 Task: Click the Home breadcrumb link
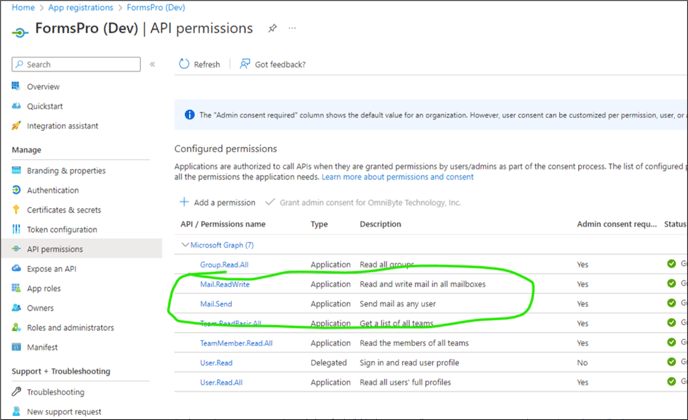[23, 7]
